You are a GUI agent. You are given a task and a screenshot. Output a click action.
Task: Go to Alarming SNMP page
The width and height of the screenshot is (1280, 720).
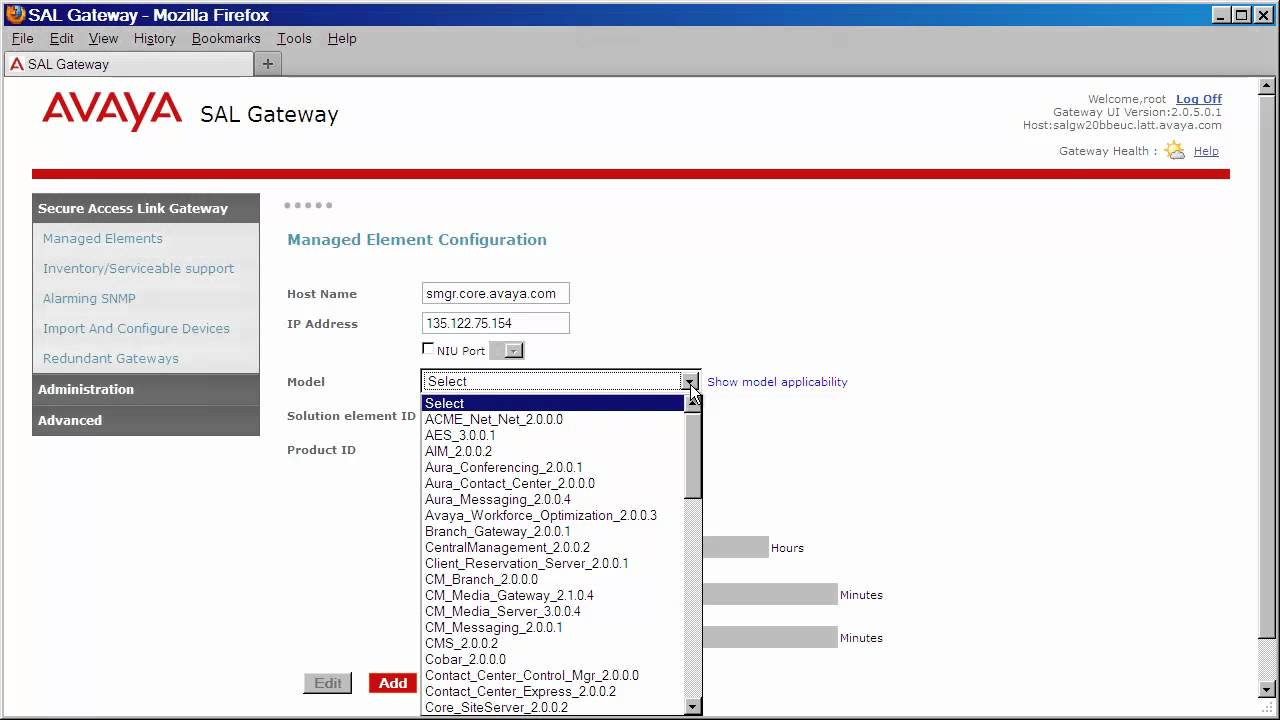click(x=89, y=298)
